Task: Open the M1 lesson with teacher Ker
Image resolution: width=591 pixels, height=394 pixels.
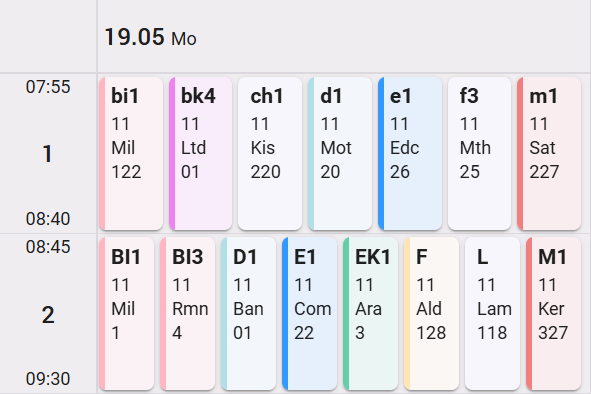Action: tap(554, 313)
